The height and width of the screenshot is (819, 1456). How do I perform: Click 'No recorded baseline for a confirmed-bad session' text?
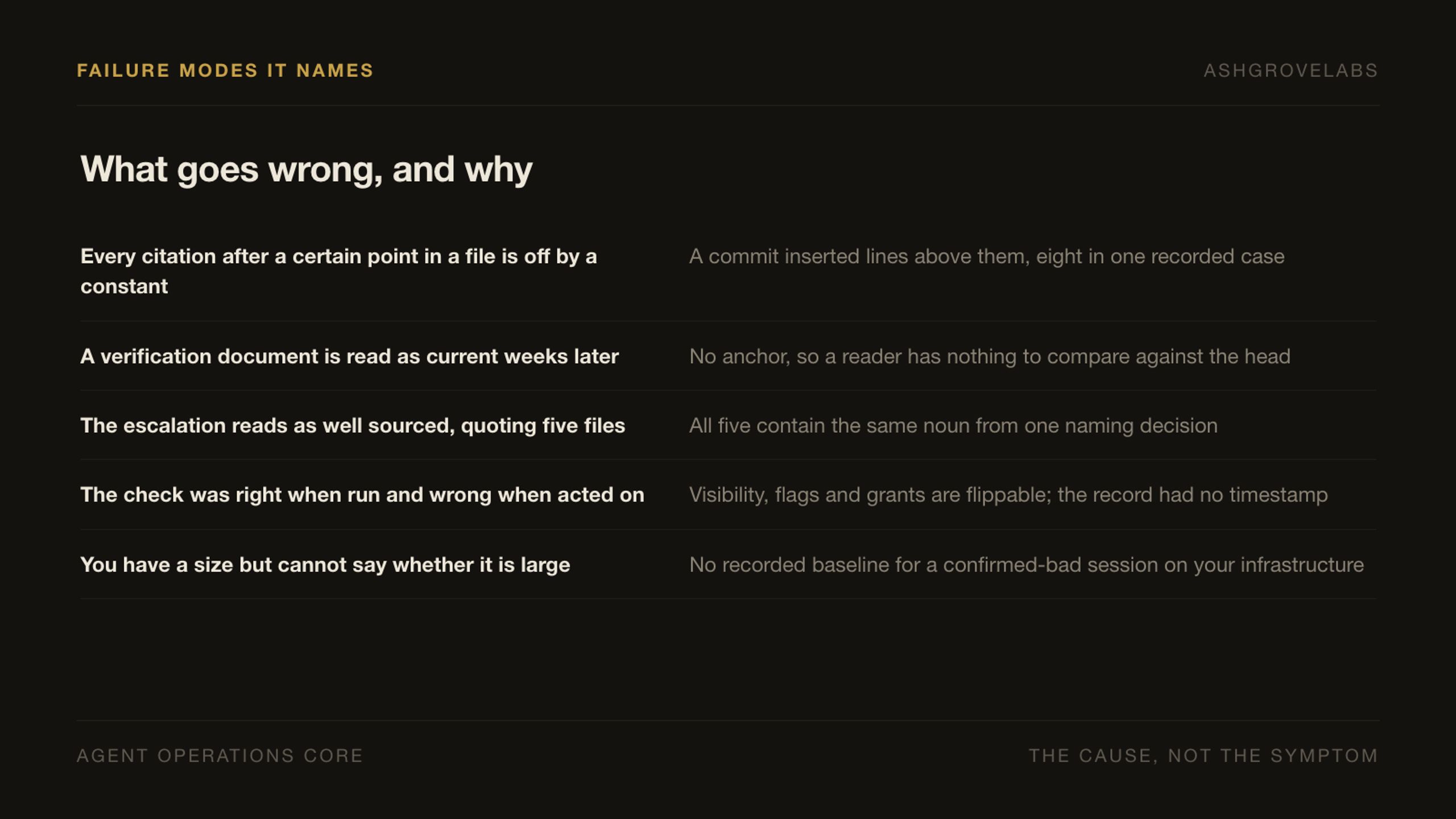(x=1027, y=565)
